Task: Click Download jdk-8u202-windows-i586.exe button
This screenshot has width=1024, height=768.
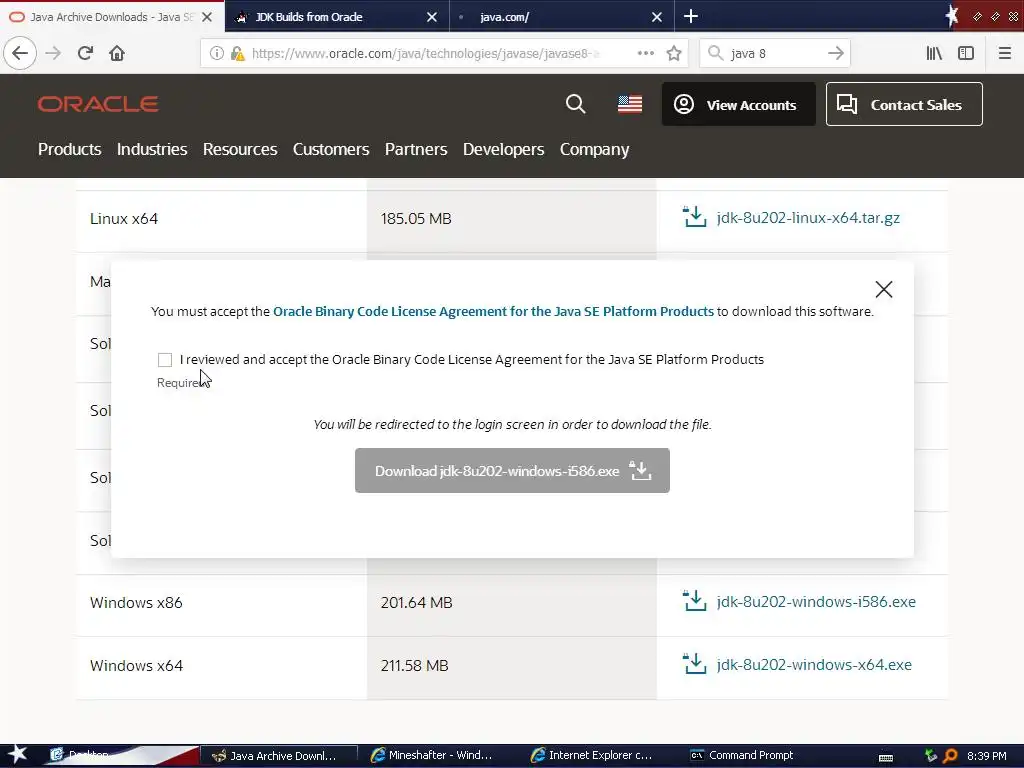Action: 512,470
